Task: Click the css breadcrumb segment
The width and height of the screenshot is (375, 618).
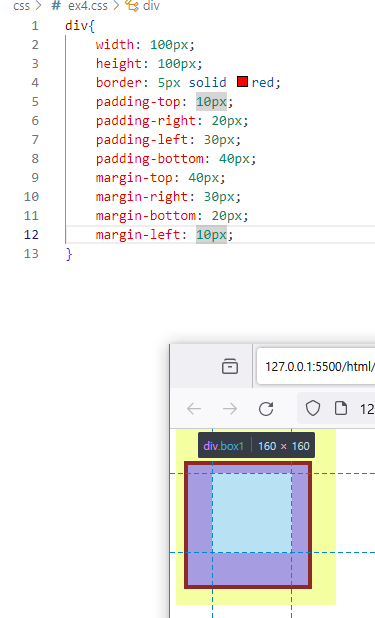Action: tap(21, 6)
